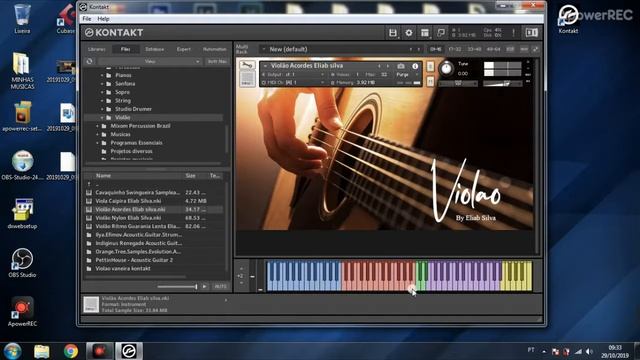Open the browser View dropdown
The height and width of the screenshot is (360, 640).
(x=150, y=61)
